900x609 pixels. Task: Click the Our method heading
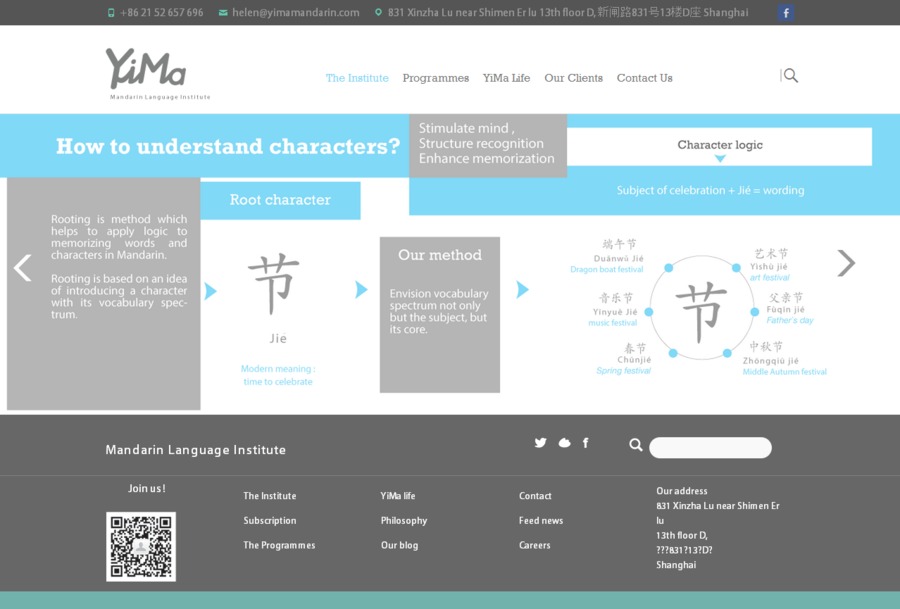coord(440,255)
